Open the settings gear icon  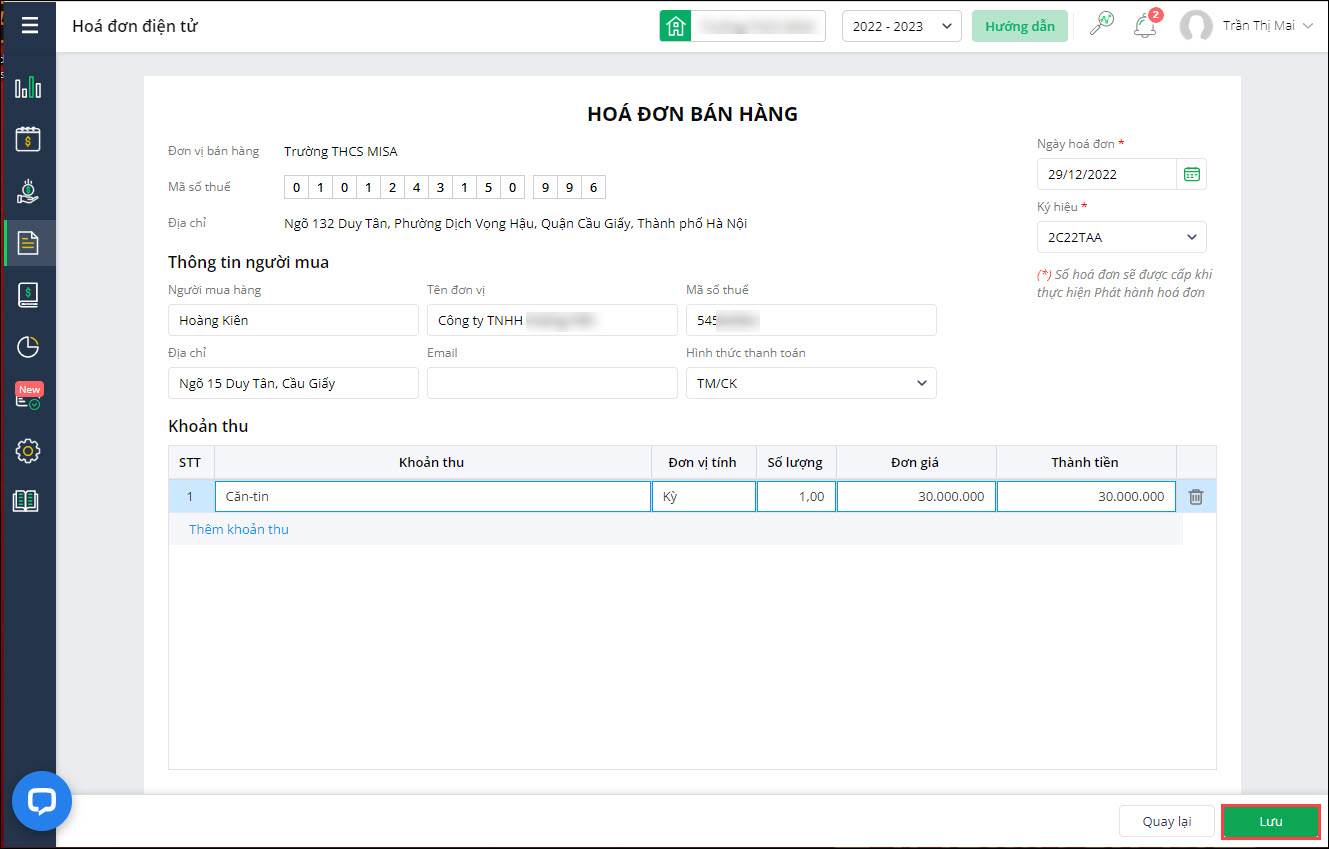coord(28,451)
